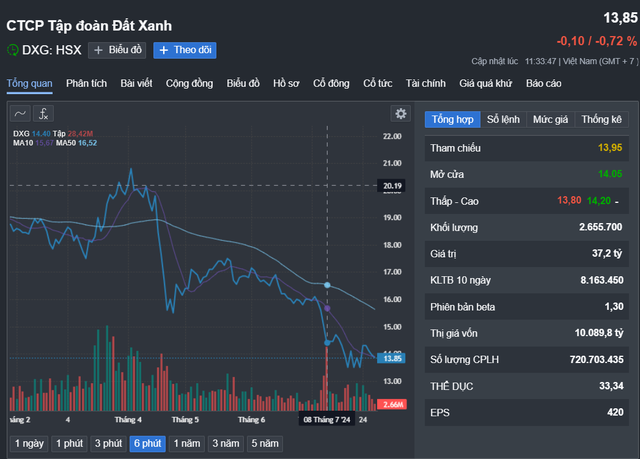Select the 1 ngày time range
640x459 pixels.
click(x=28, y=443)
